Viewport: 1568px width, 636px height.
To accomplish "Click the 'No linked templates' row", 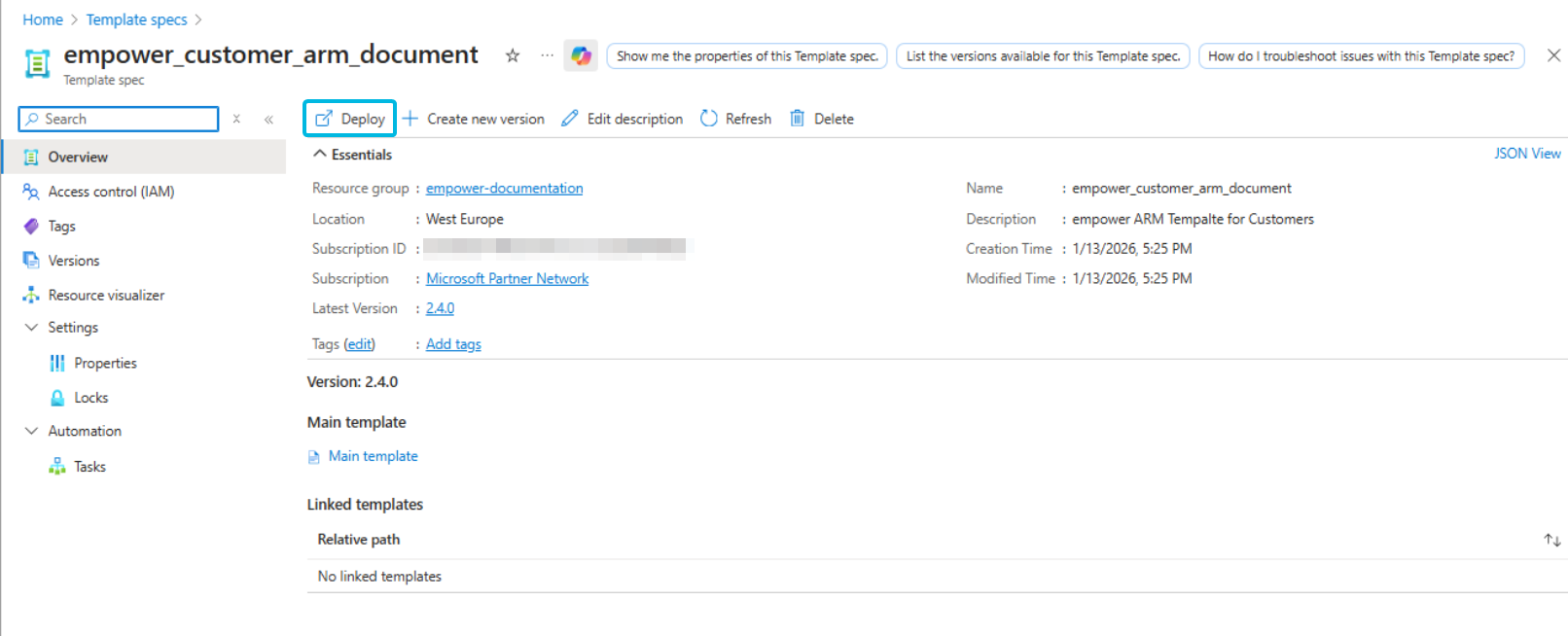I will pyautogui.click(x=937, y=577).
